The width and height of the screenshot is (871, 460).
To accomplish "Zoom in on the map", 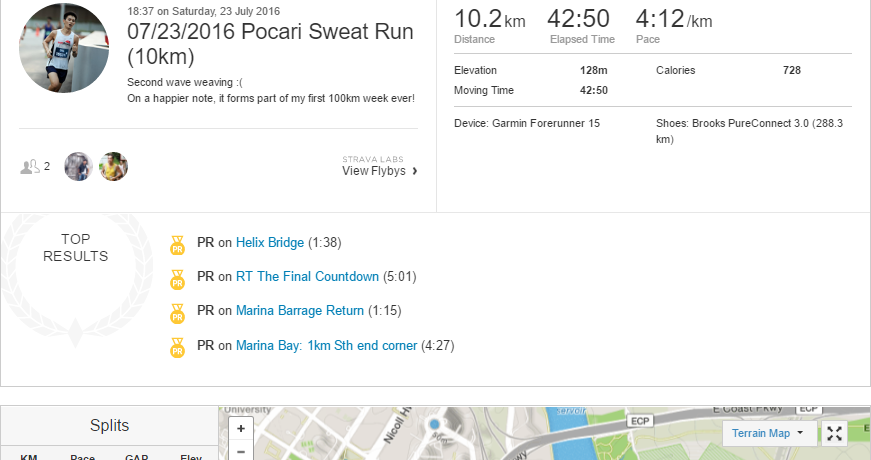I will 240,428.
